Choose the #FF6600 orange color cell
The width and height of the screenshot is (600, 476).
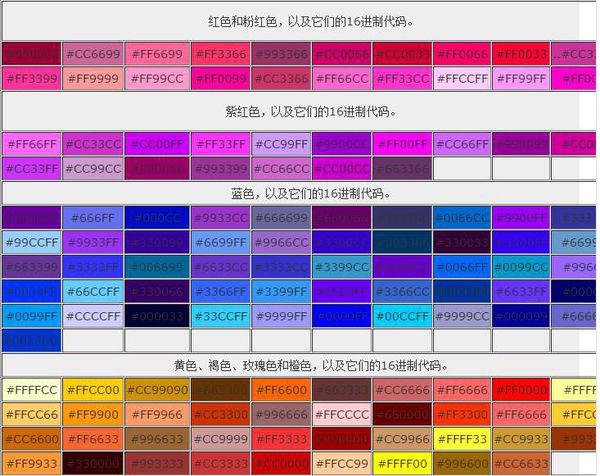point(280,389)
